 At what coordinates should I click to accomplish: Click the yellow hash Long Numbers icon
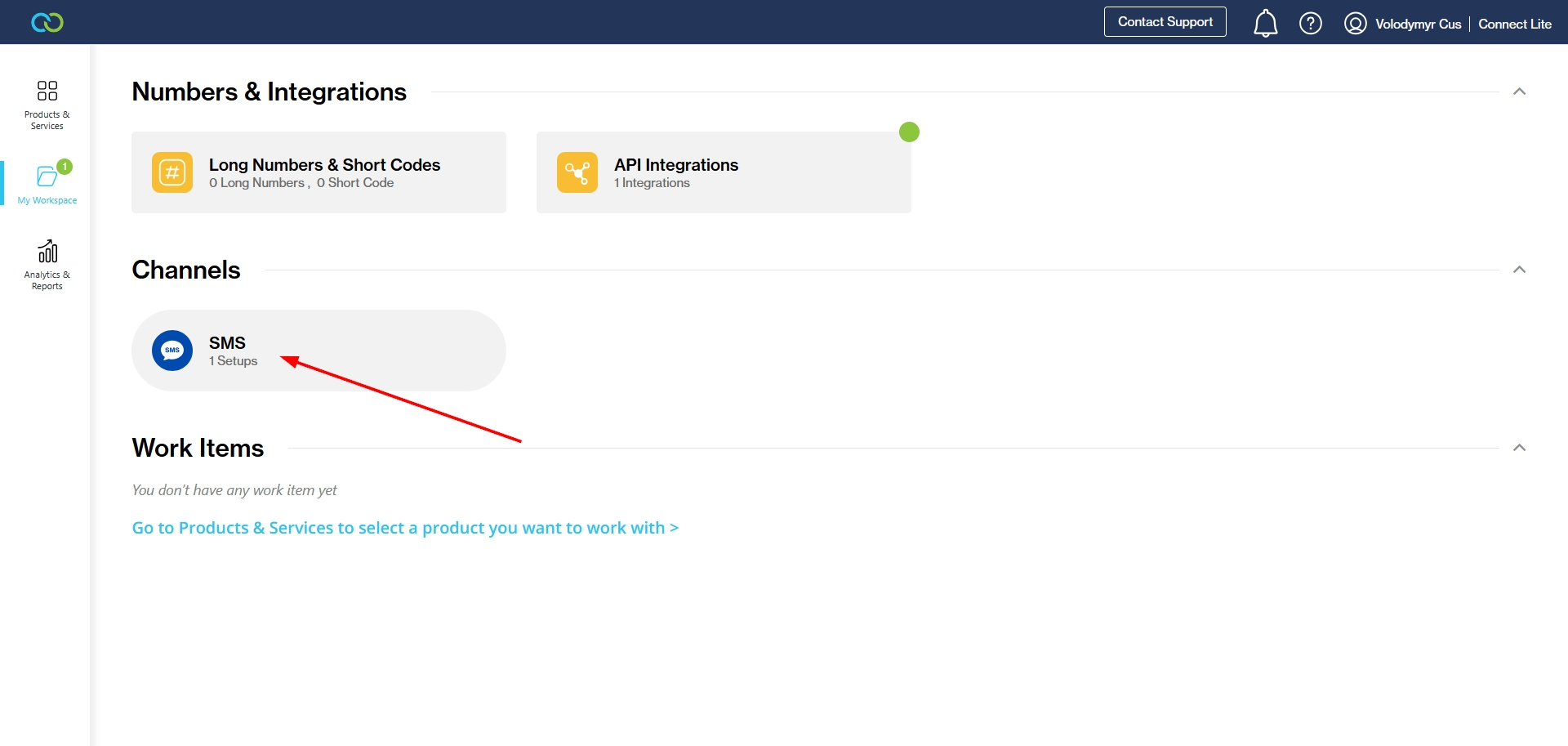pyautogui.click(x=172, y=172)
